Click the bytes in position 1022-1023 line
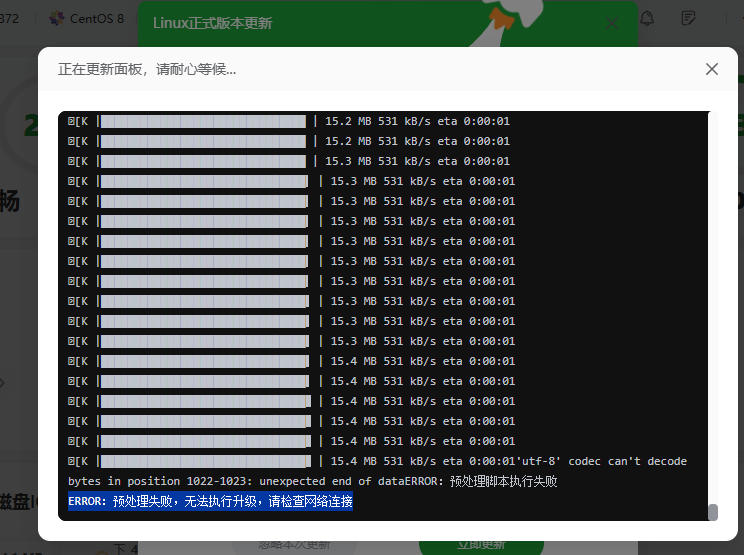 [313, 481]
